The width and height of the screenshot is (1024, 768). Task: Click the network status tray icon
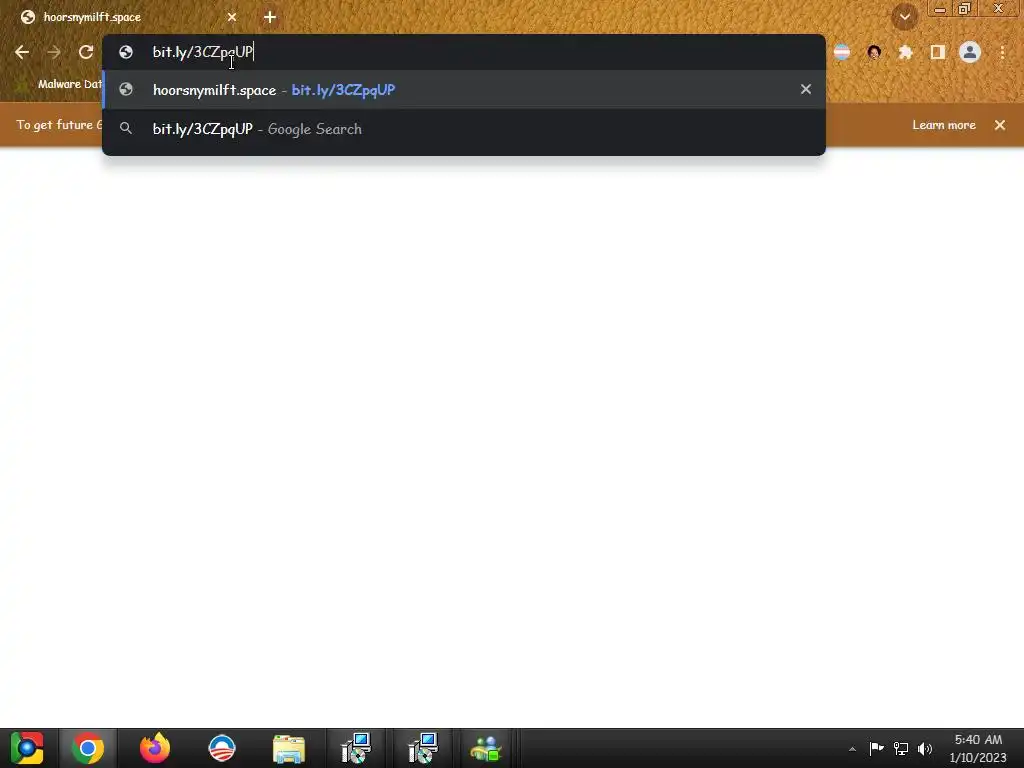(901, 748)
